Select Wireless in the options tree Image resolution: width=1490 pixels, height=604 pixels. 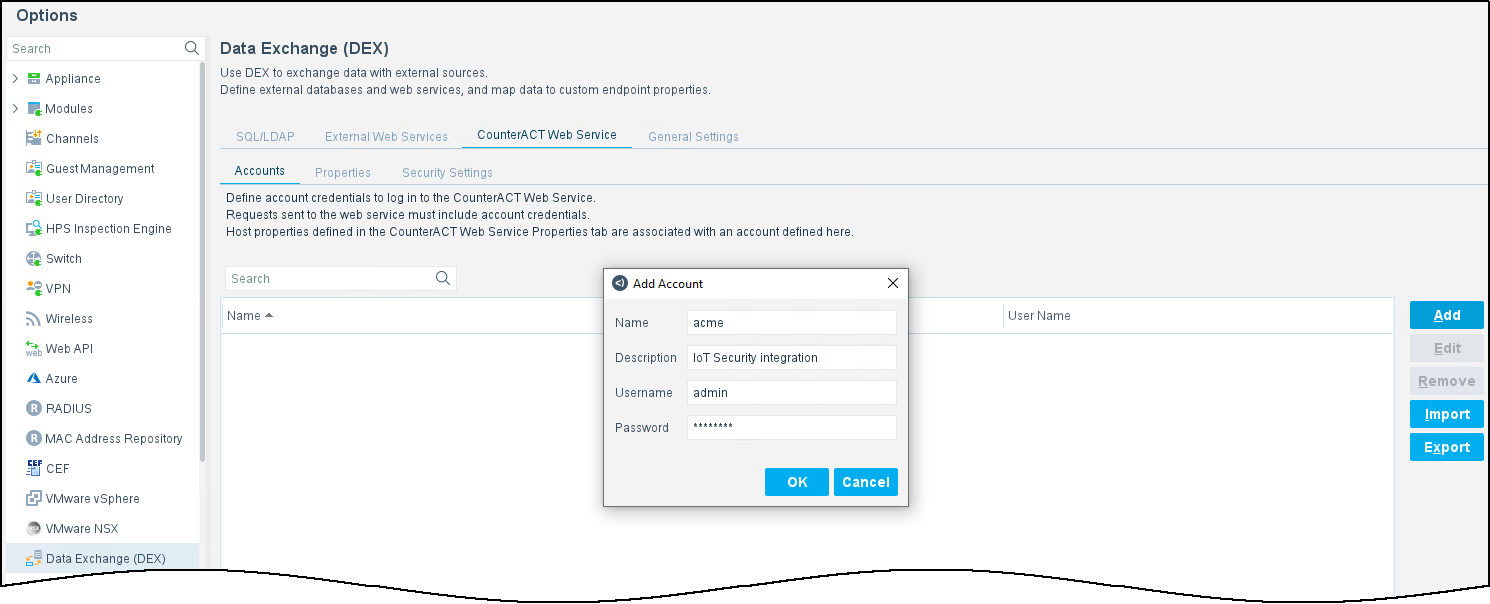69,318
